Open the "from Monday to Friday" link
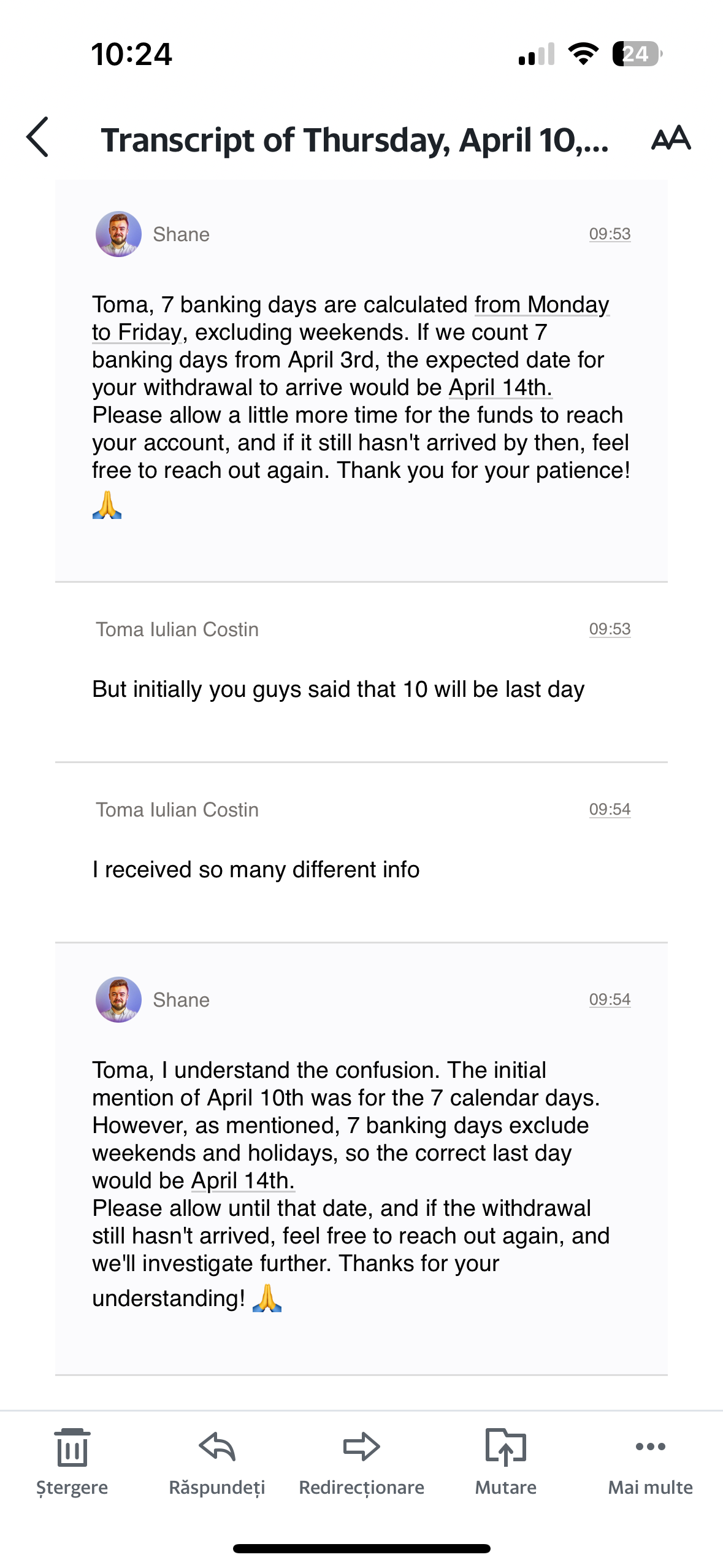Image resolution: width=723 pixels, height=1568 pixels. [541, 305]
